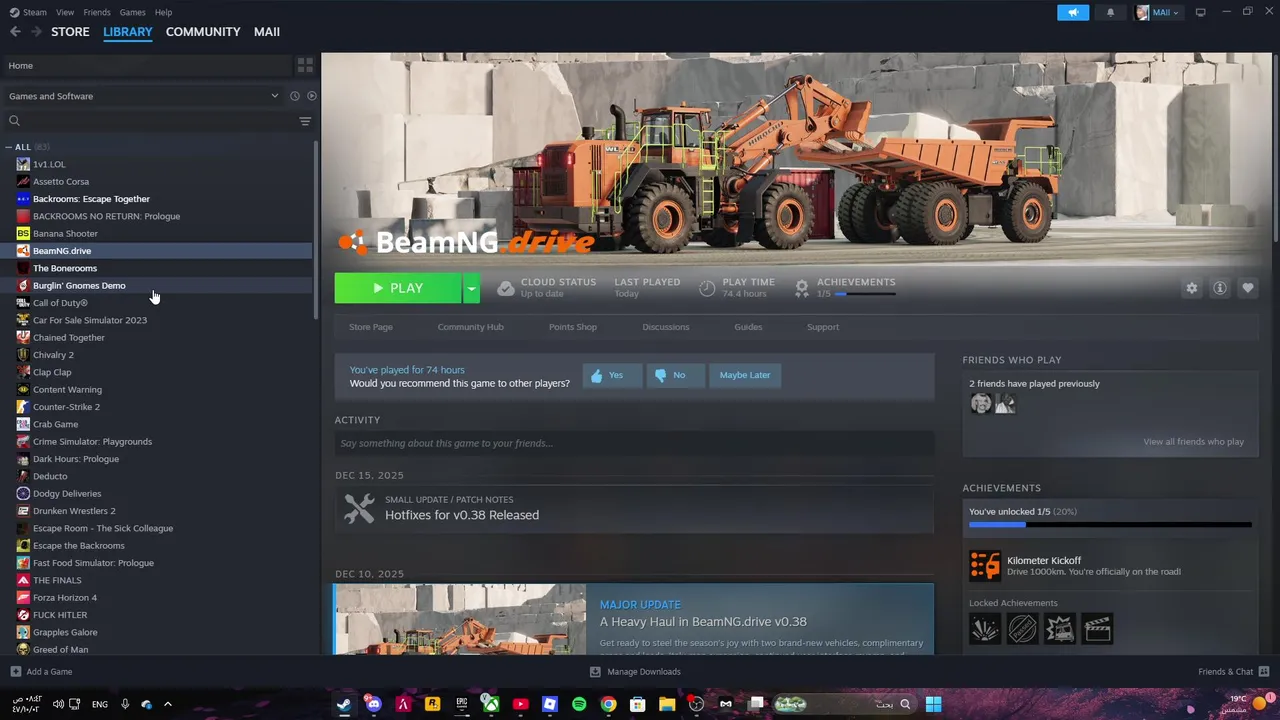Go to the COMMUNITY tab

(x=203, y=32)
